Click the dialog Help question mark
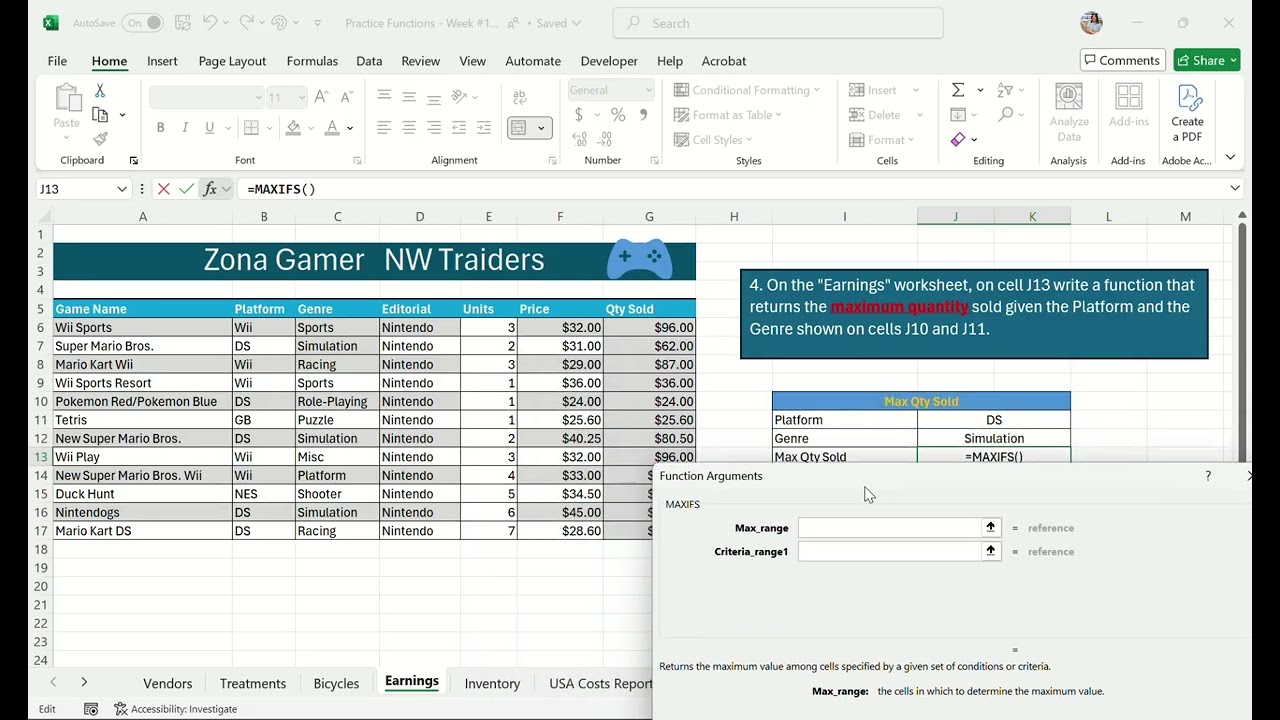This screenshot has height=720, width=1280. (x=1208, y=476)
